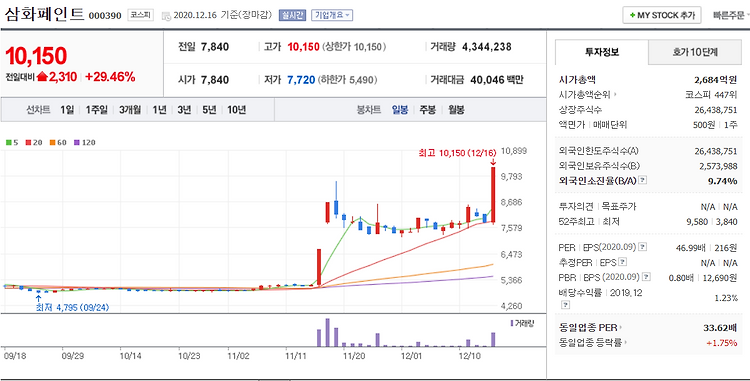Click the 코스피 market badge
Viewport: 750px width, 381px height.
(140, 15)
